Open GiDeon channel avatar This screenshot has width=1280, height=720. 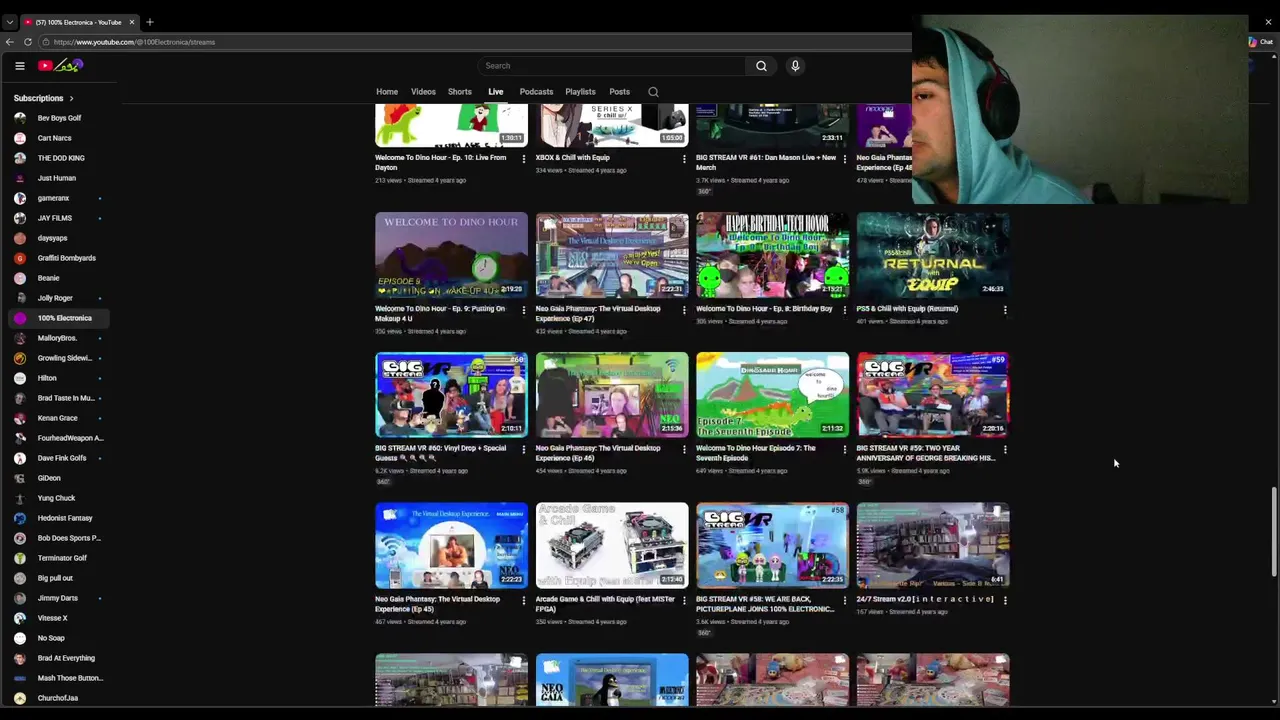(x=20, y=478)
